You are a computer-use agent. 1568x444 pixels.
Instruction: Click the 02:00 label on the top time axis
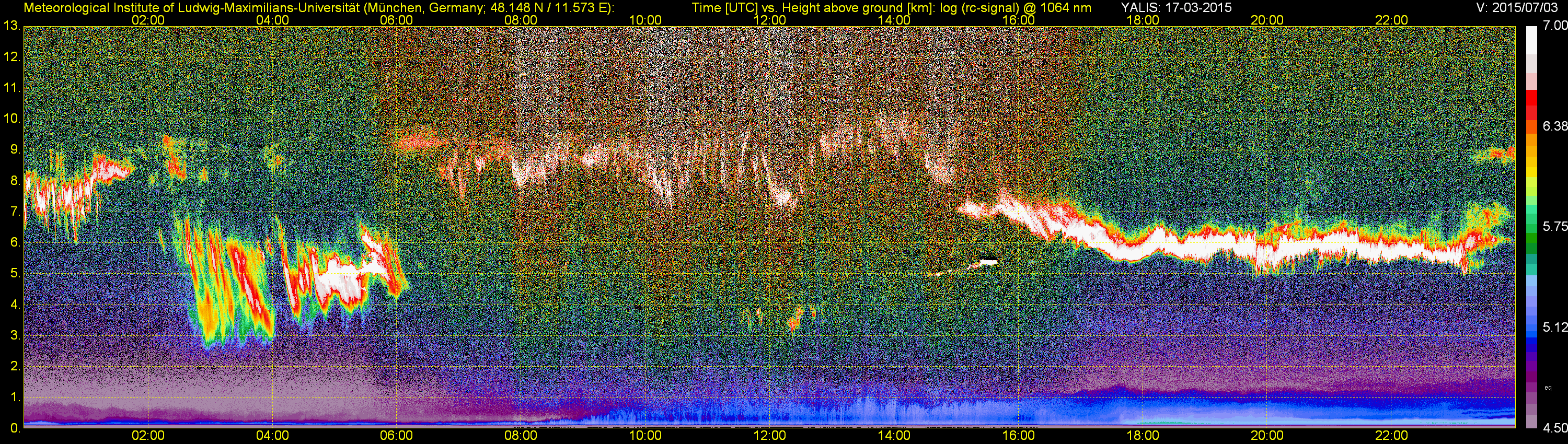pos(148,20)
